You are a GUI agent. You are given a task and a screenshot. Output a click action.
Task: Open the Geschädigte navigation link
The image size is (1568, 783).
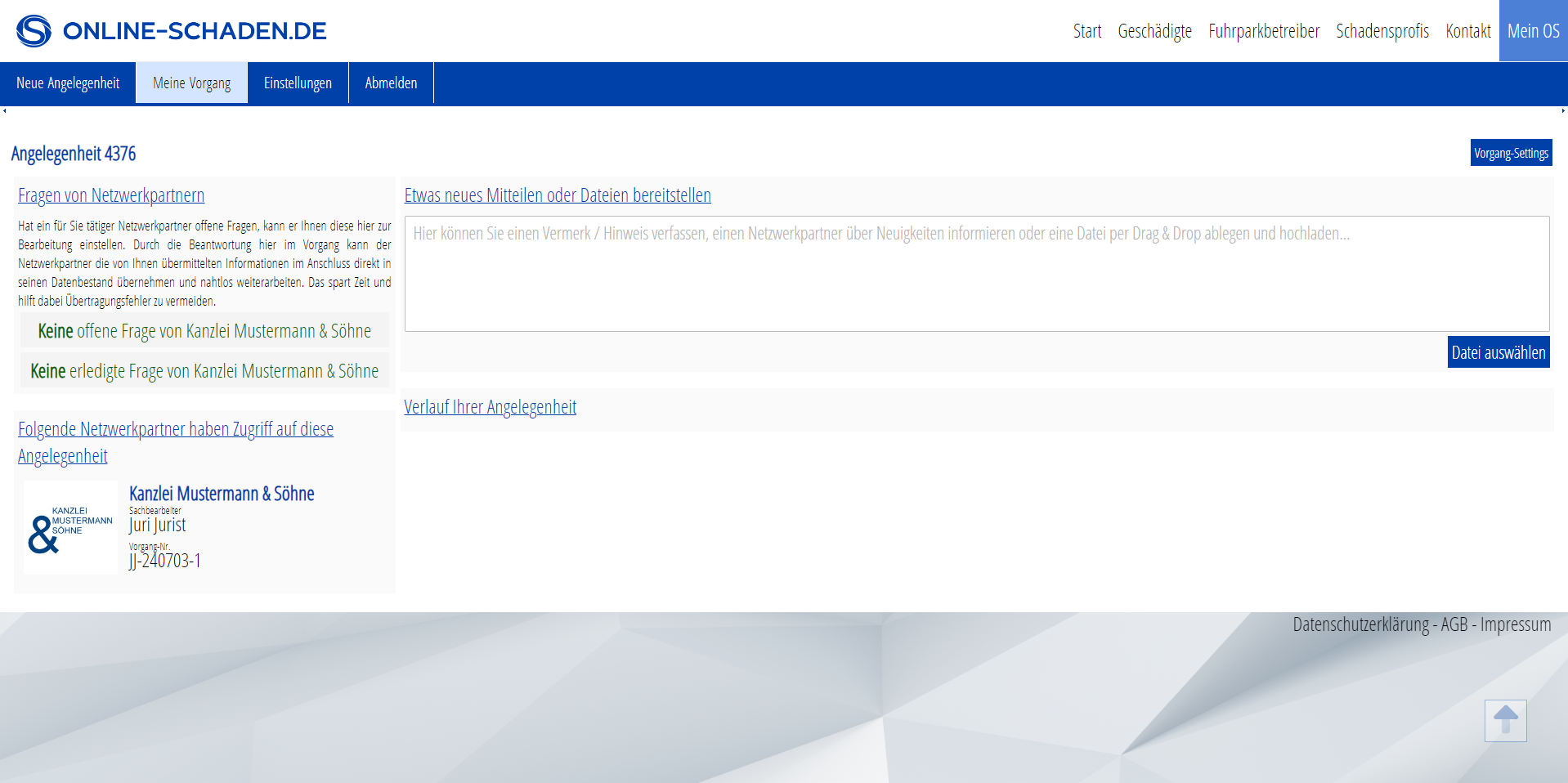(1154, 31)
